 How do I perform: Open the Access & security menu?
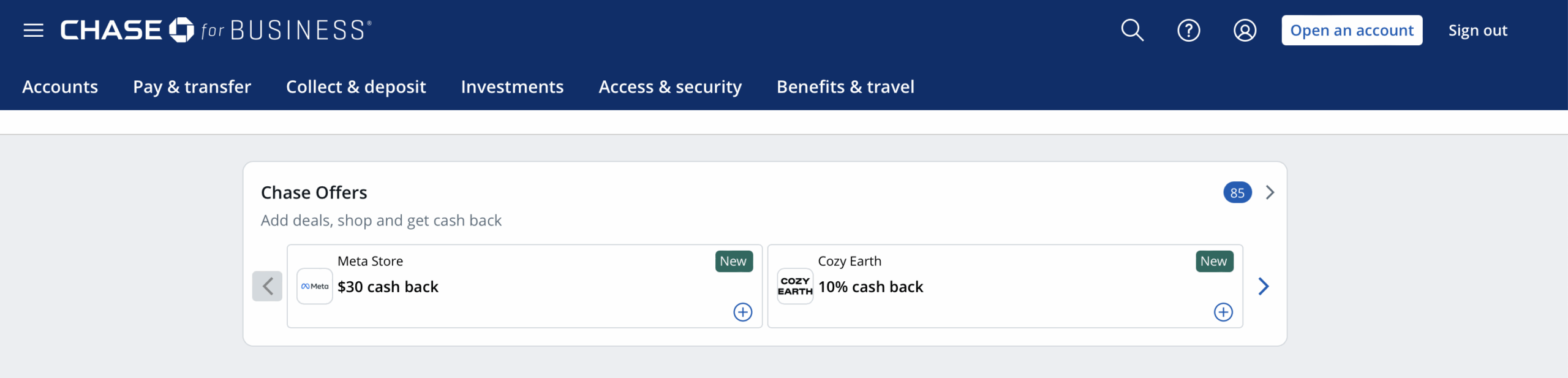click(x=670, y=87)
